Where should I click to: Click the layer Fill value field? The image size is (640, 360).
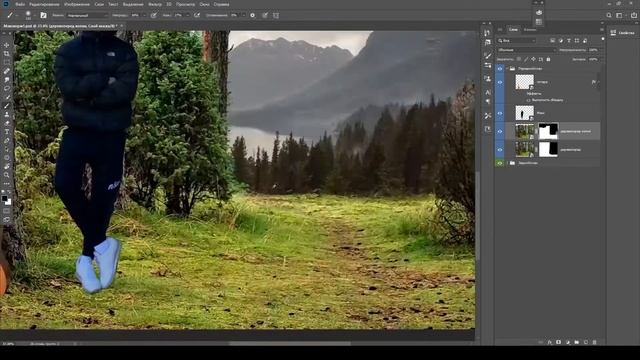pyautogui.click(x=593, y=59)
